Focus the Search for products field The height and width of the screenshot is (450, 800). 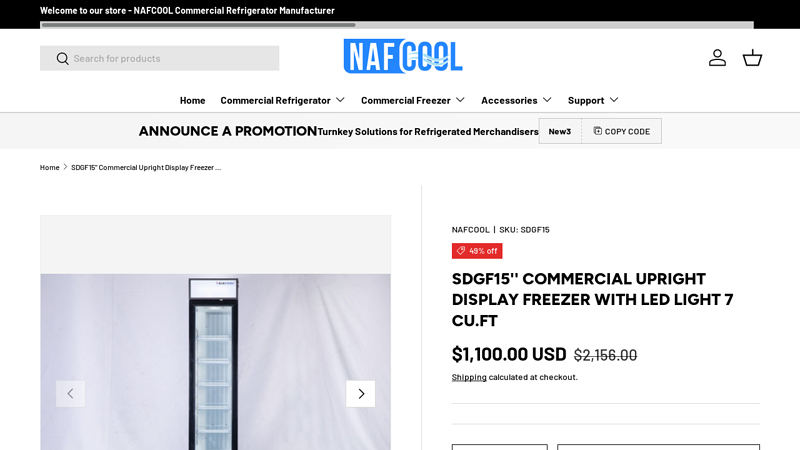[x=172, y=58]
